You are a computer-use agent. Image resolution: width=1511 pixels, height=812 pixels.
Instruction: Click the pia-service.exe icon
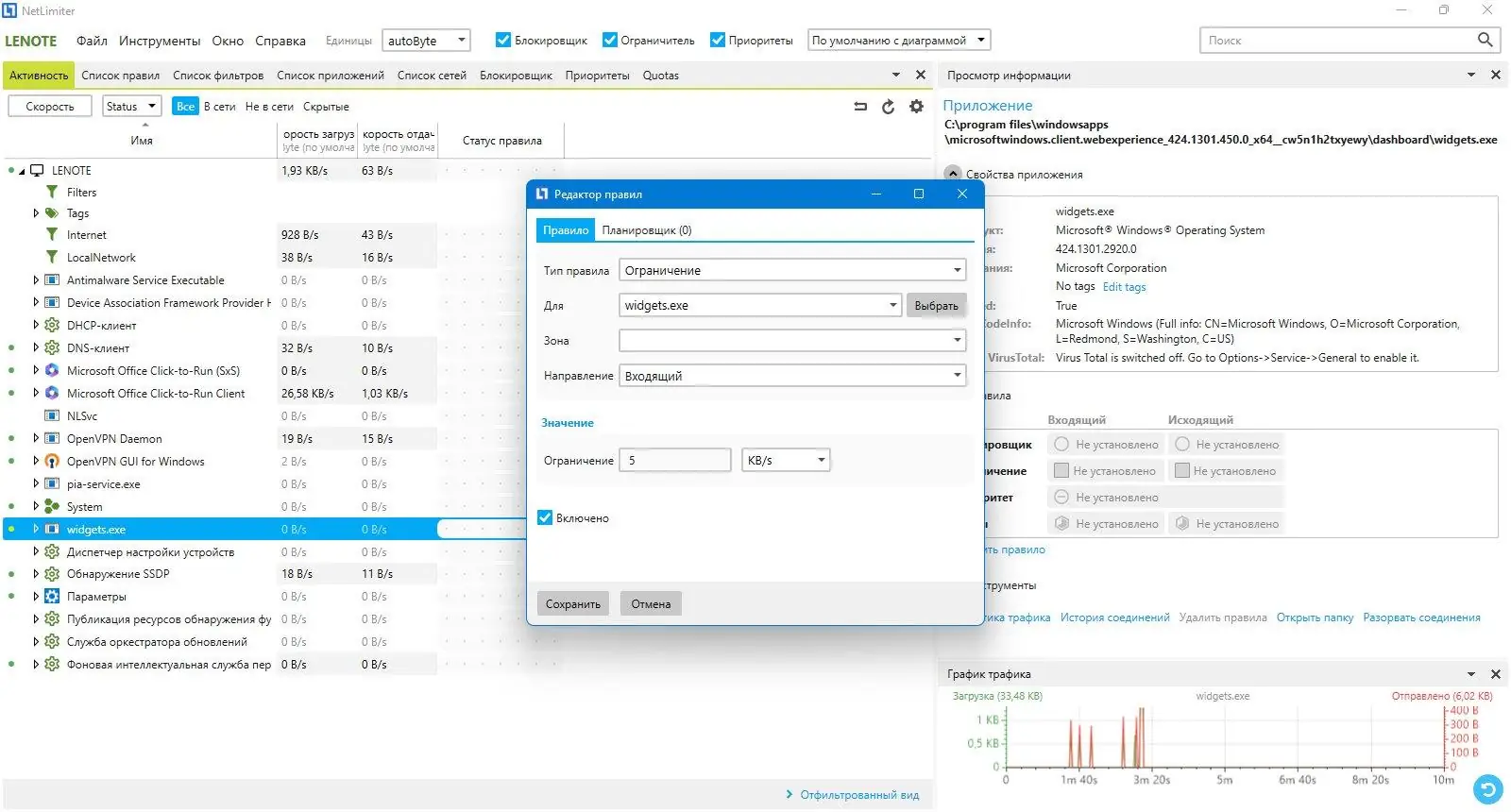52,484
